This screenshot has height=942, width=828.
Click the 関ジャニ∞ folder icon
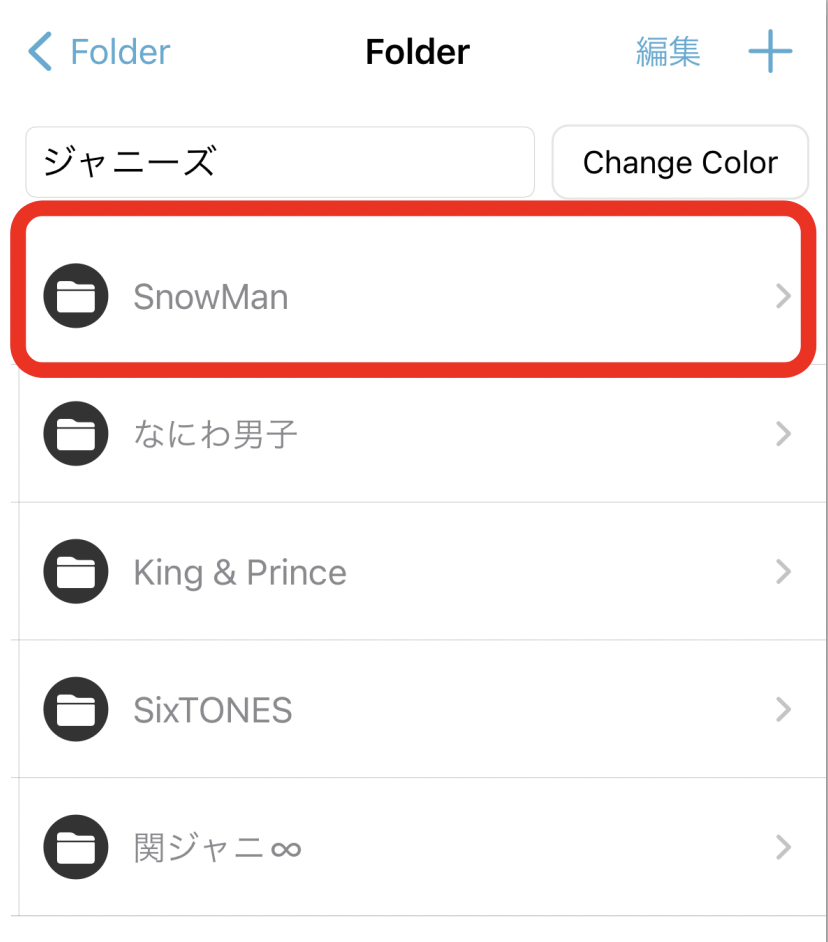tap(76, 848)
